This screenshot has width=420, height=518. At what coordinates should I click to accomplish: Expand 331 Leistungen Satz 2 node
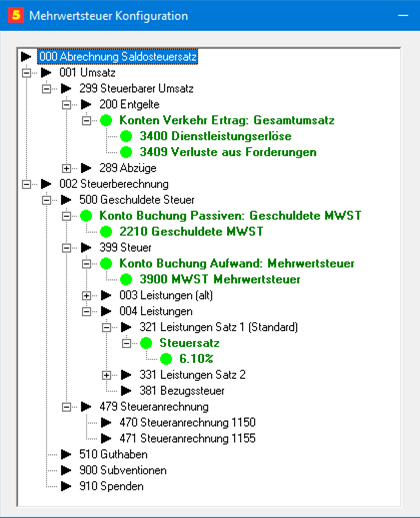[x=106, y=375]
